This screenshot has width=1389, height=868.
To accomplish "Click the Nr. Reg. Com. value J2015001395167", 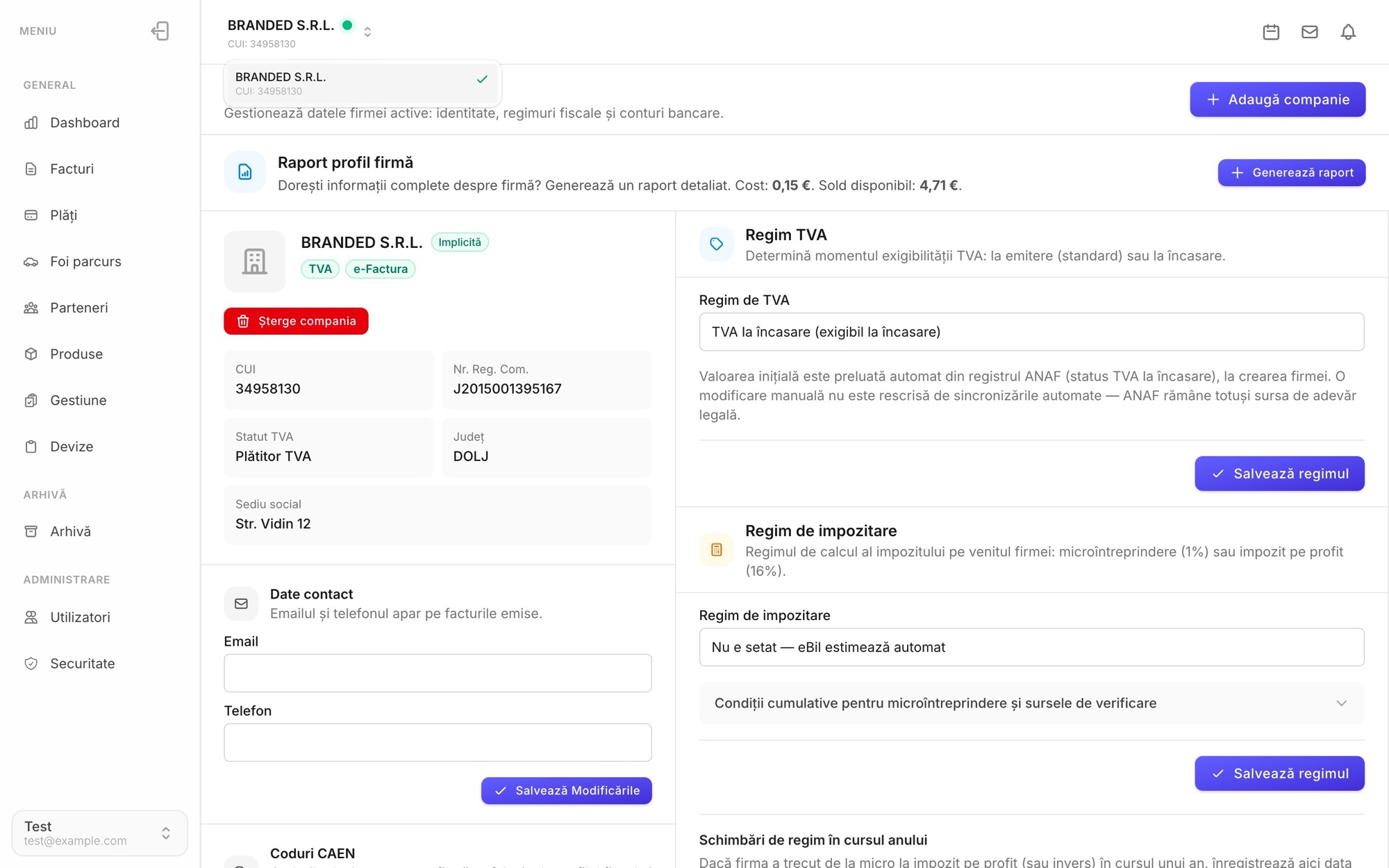I will pyautogui.click(x=508, y=389).
